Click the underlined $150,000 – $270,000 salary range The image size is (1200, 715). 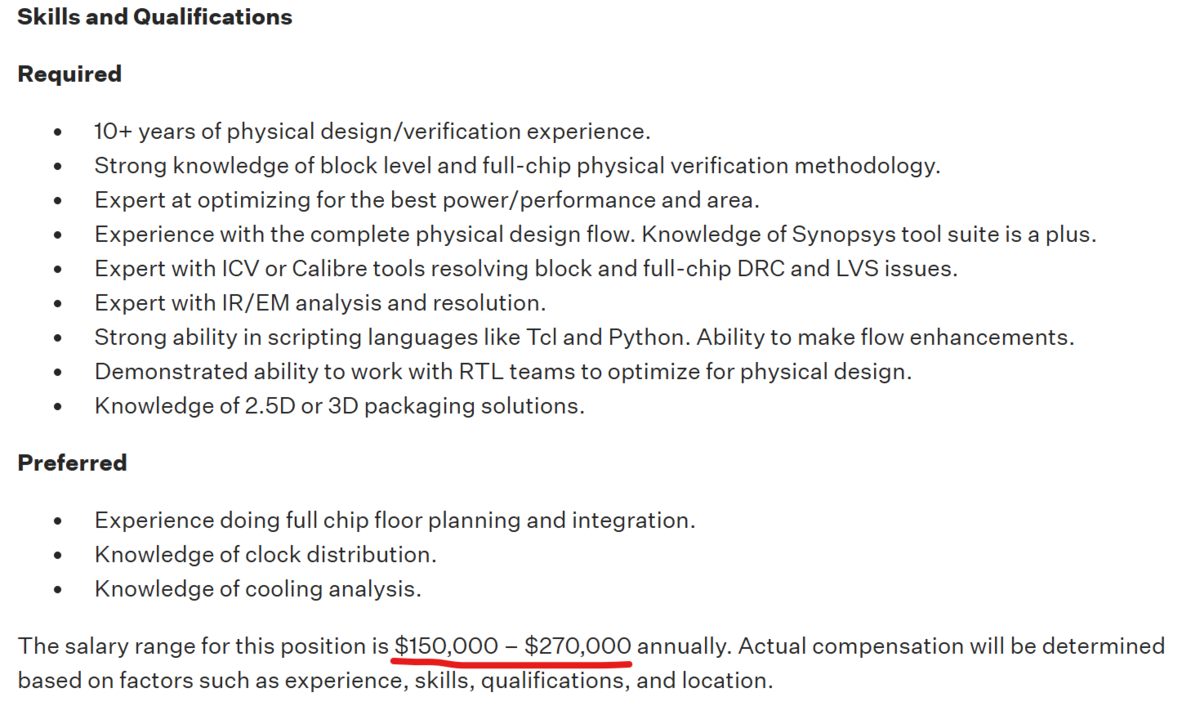click(x=513, y=646)
